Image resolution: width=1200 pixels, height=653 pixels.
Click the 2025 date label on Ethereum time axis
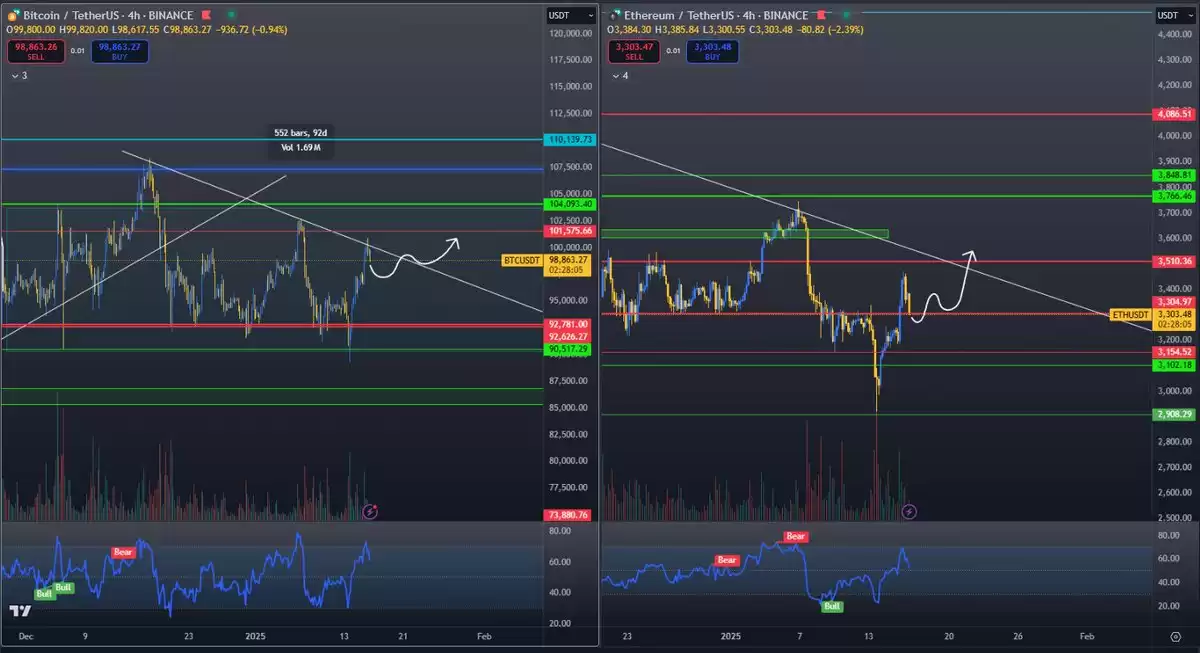731,636
